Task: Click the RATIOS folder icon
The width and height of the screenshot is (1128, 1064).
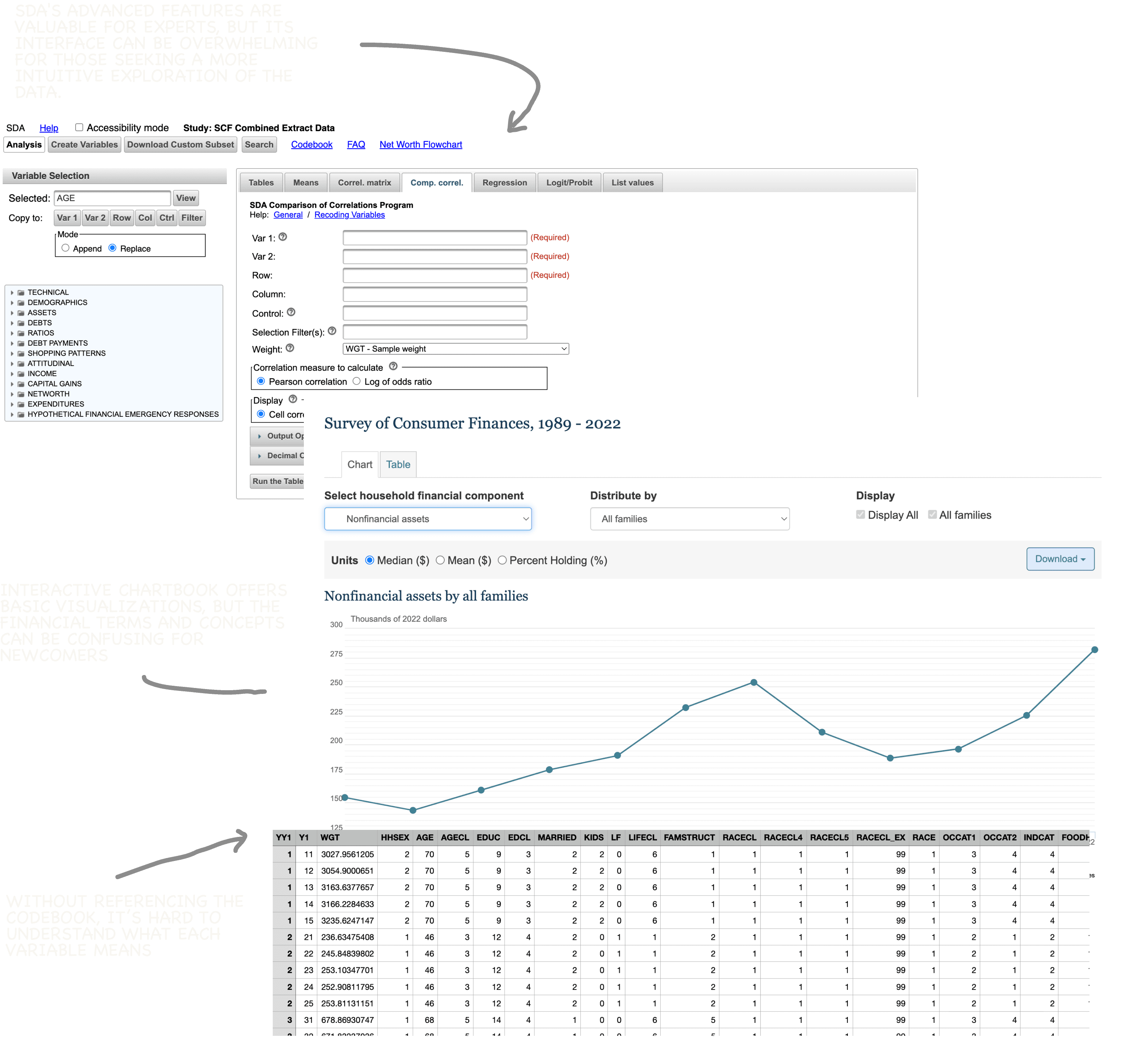Action: tap(21, 333)
